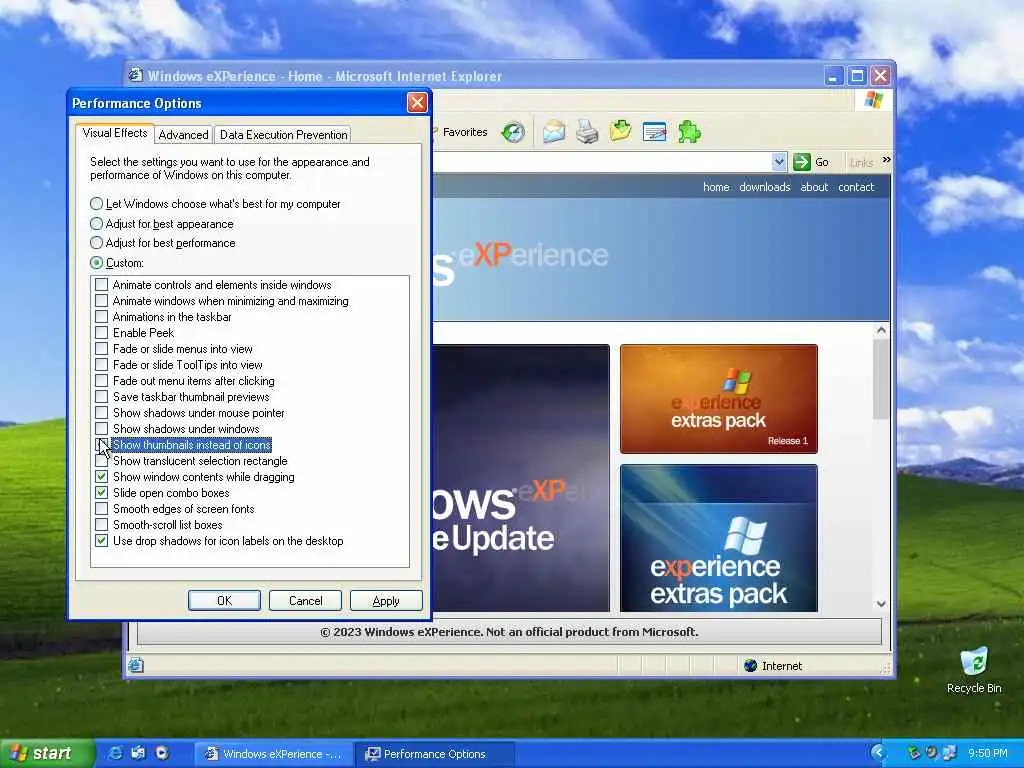Click the system tray icon next to the clock

[x=949, y=753]
